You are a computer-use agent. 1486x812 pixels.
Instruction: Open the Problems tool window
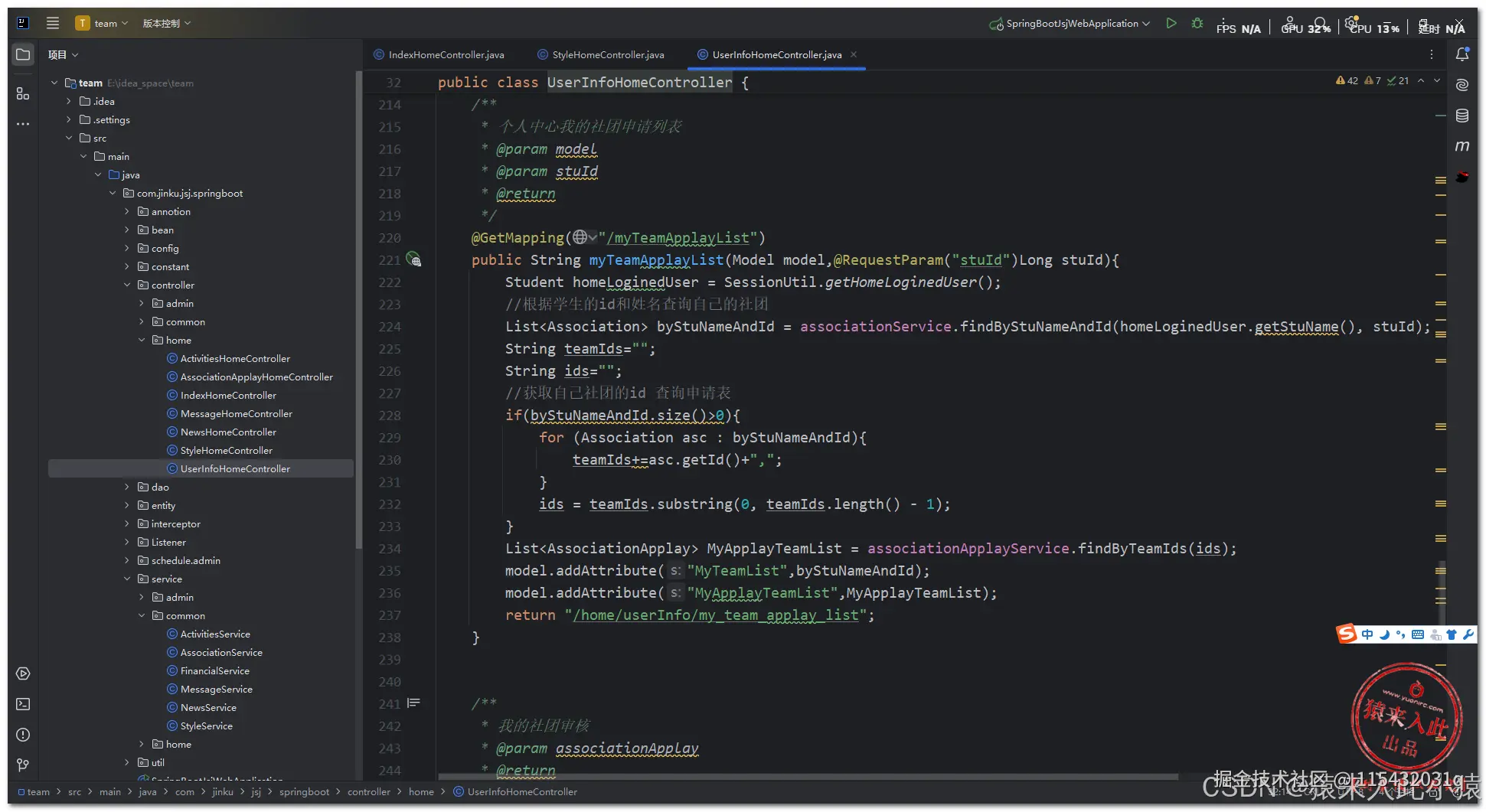click(x=23, y=735)
